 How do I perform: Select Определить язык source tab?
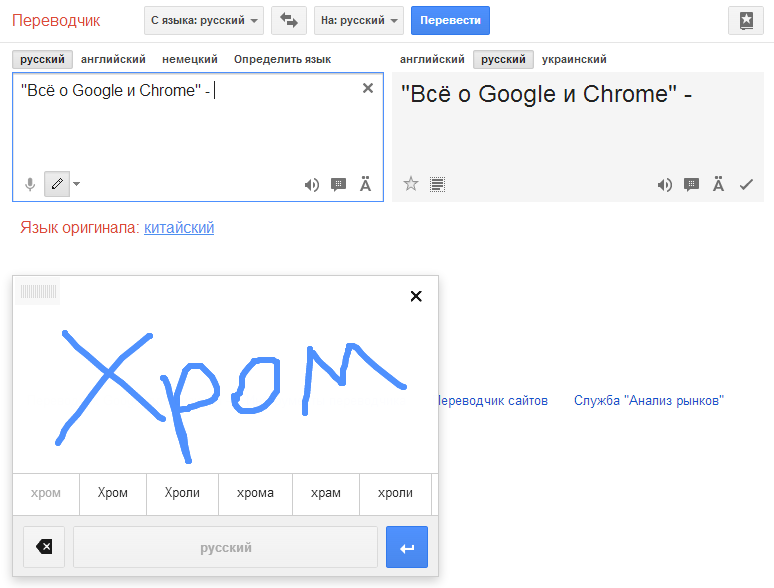pos(282,59)
